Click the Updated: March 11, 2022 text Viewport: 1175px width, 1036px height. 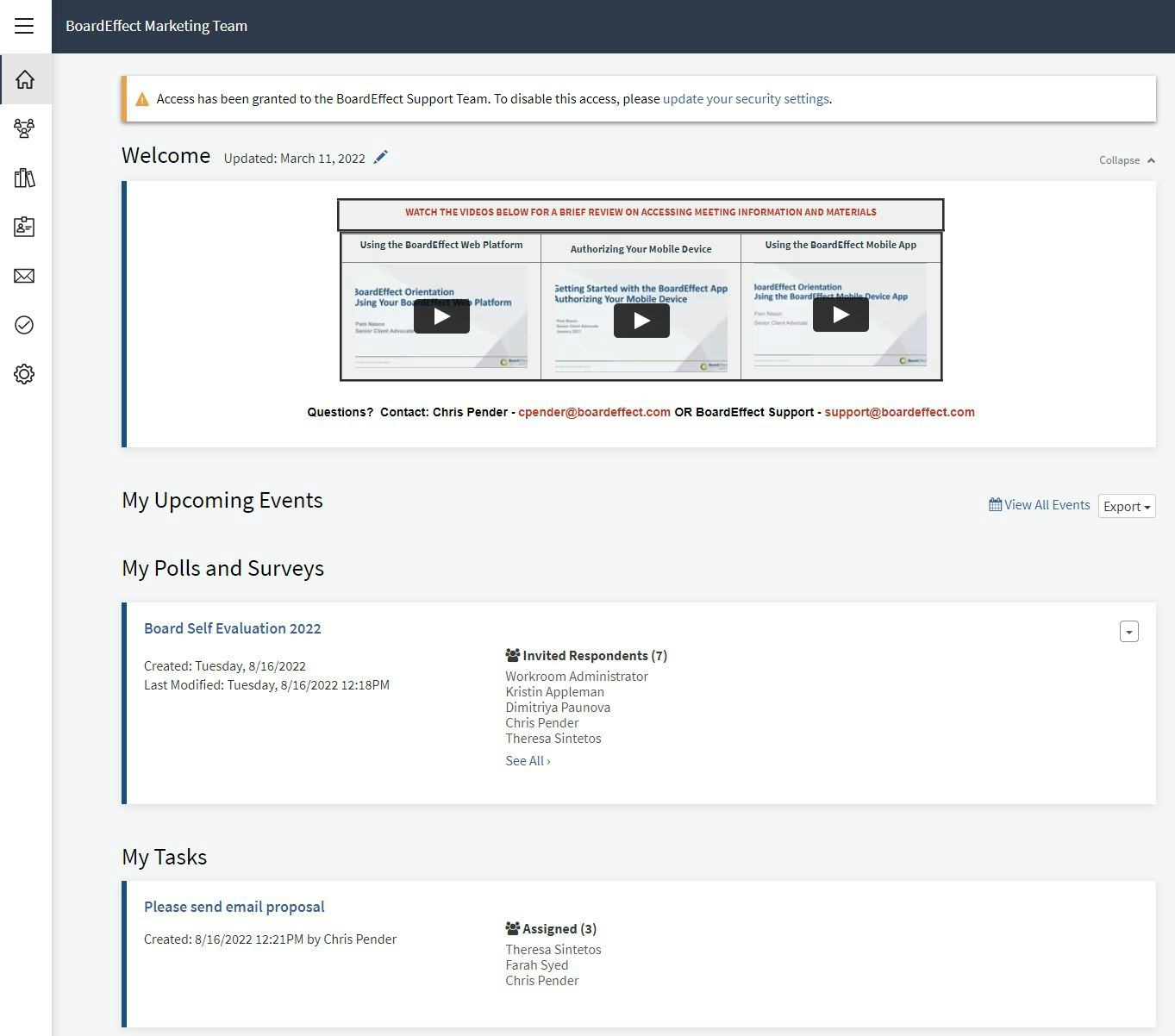click(x=295, y=159)
